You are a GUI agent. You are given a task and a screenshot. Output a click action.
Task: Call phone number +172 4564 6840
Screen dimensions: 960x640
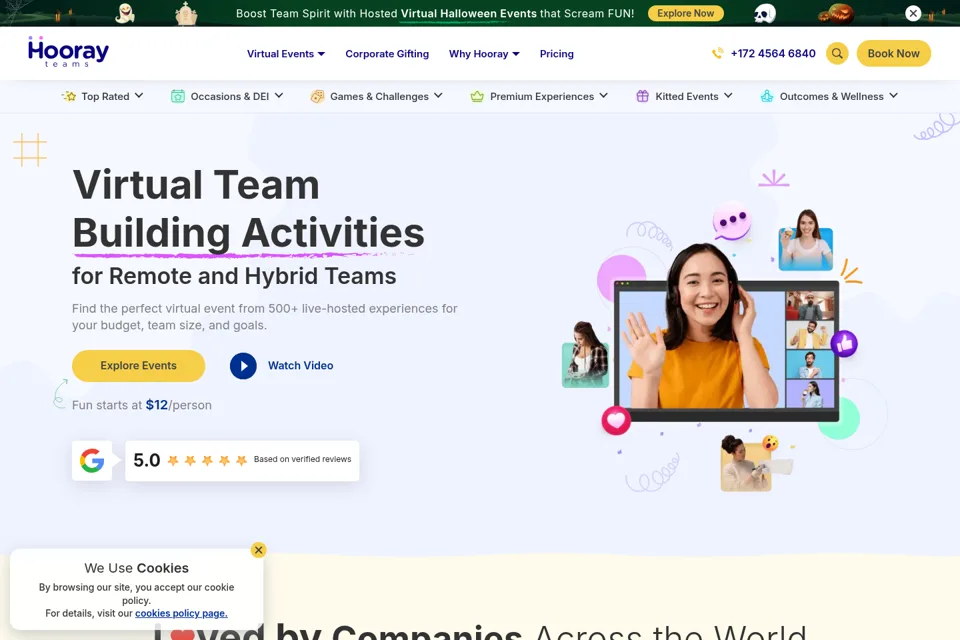(773, 53)
